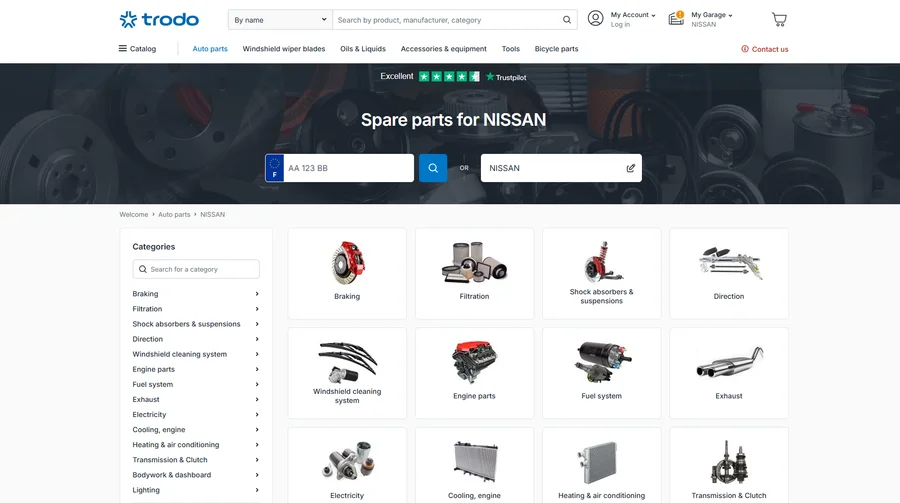Open the Filtration category tile
The image size is (900, 503).
[474, 273]
